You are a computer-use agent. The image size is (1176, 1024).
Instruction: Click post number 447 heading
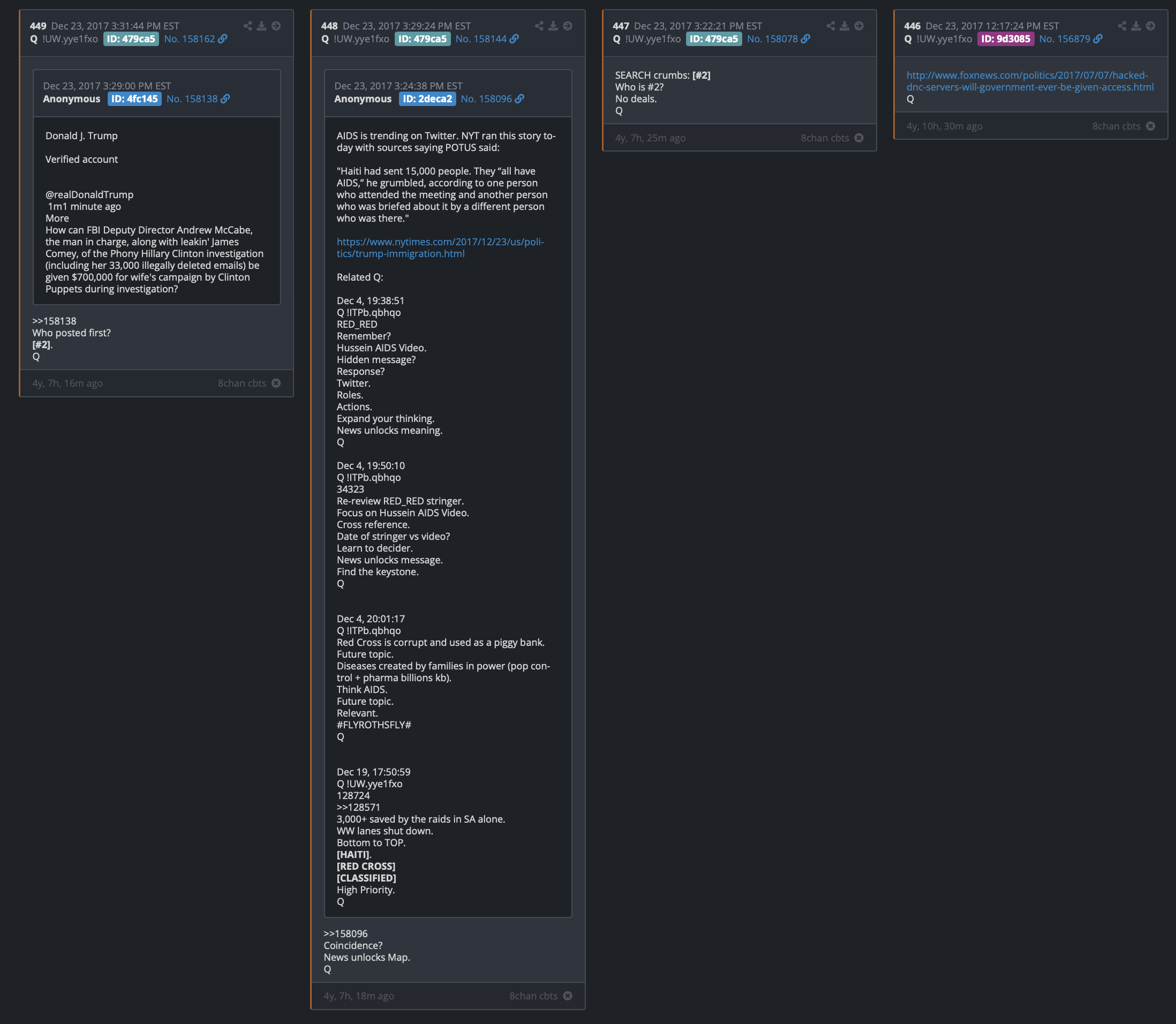tap(621, 26)
